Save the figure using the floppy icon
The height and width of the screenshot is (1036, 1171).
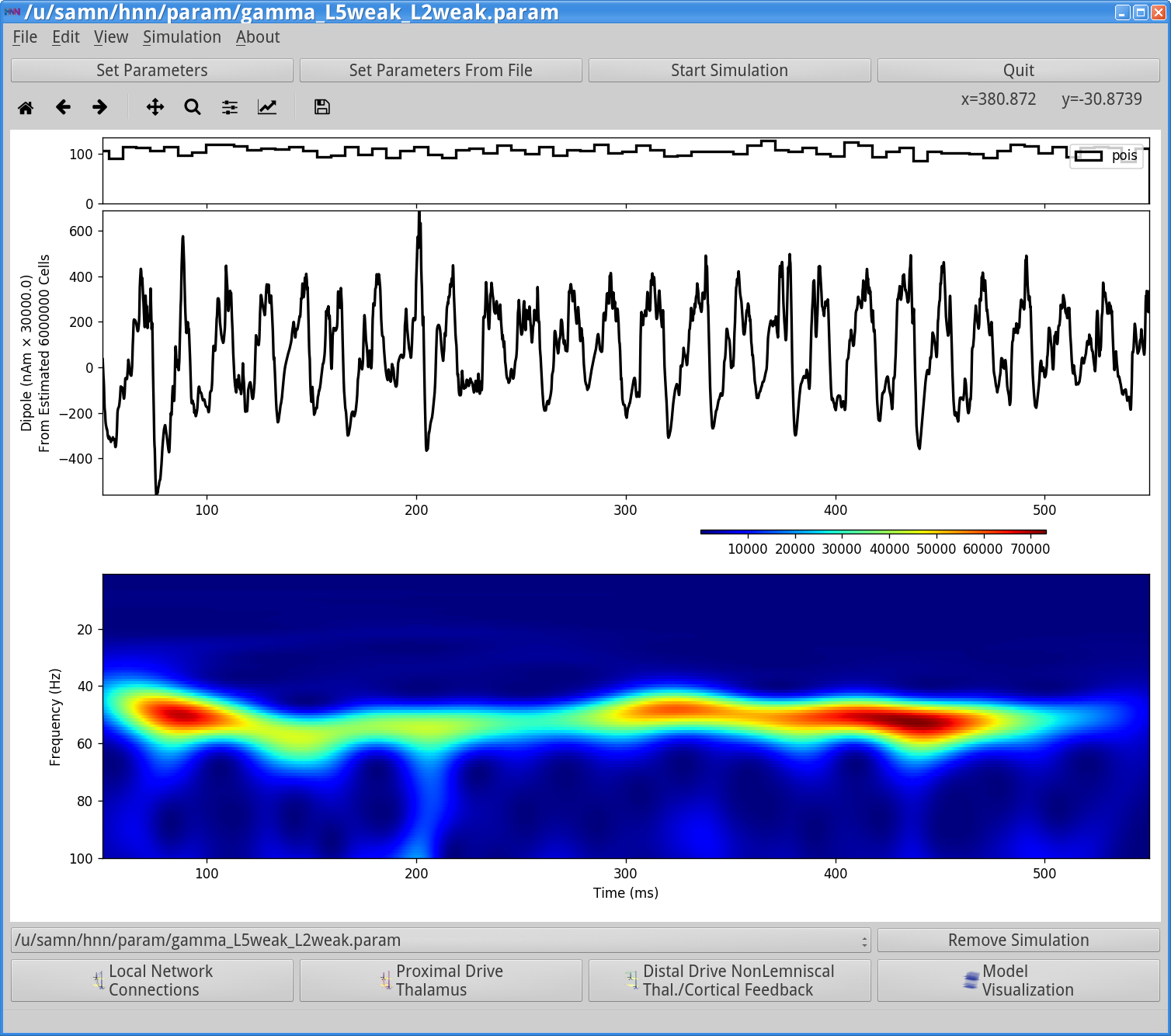pyautogui.click(x=322, y=107)
